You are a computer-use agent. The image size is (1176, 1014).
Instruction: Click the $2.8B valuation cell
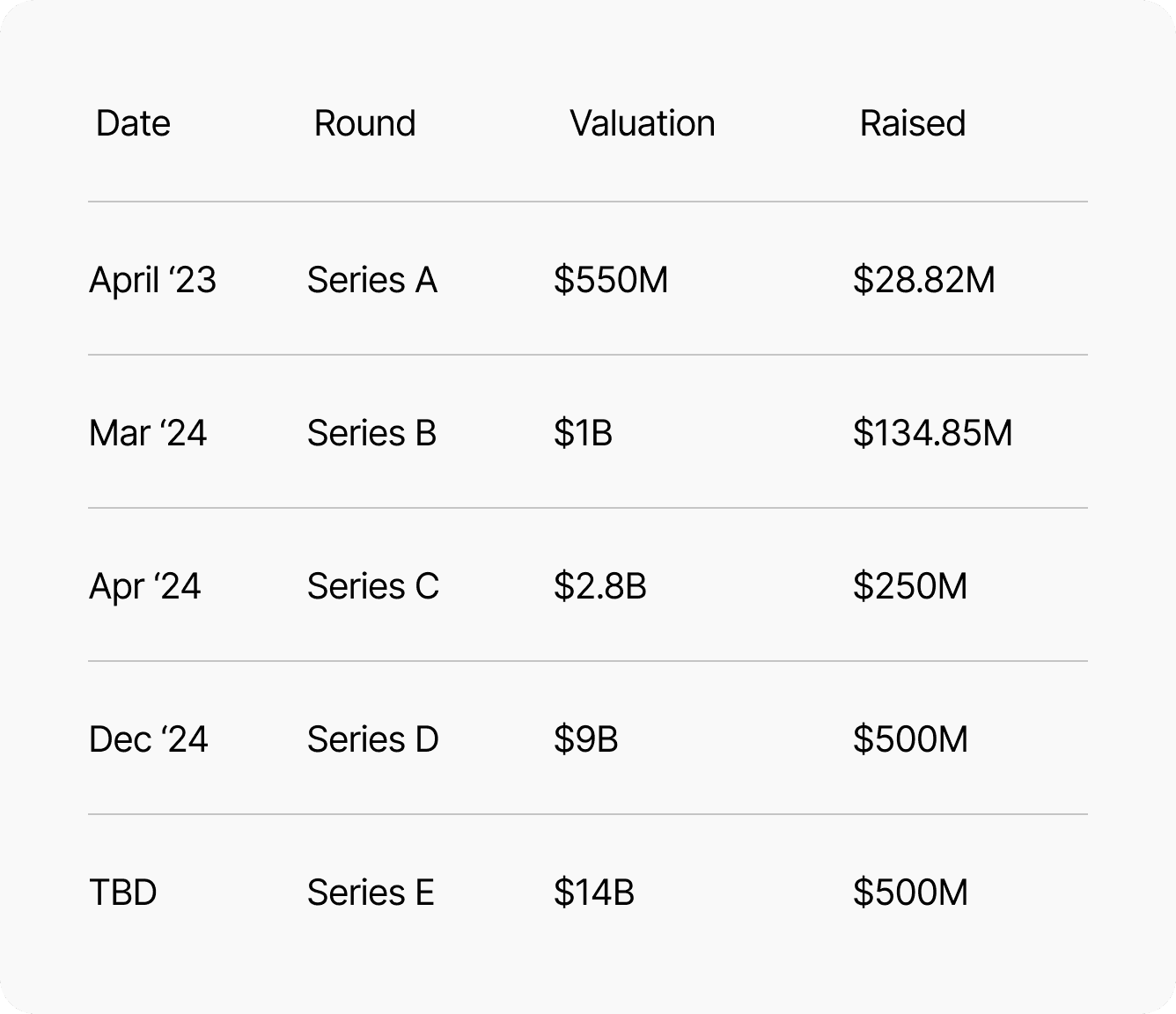pyautogui.click(x=600, y=586)
